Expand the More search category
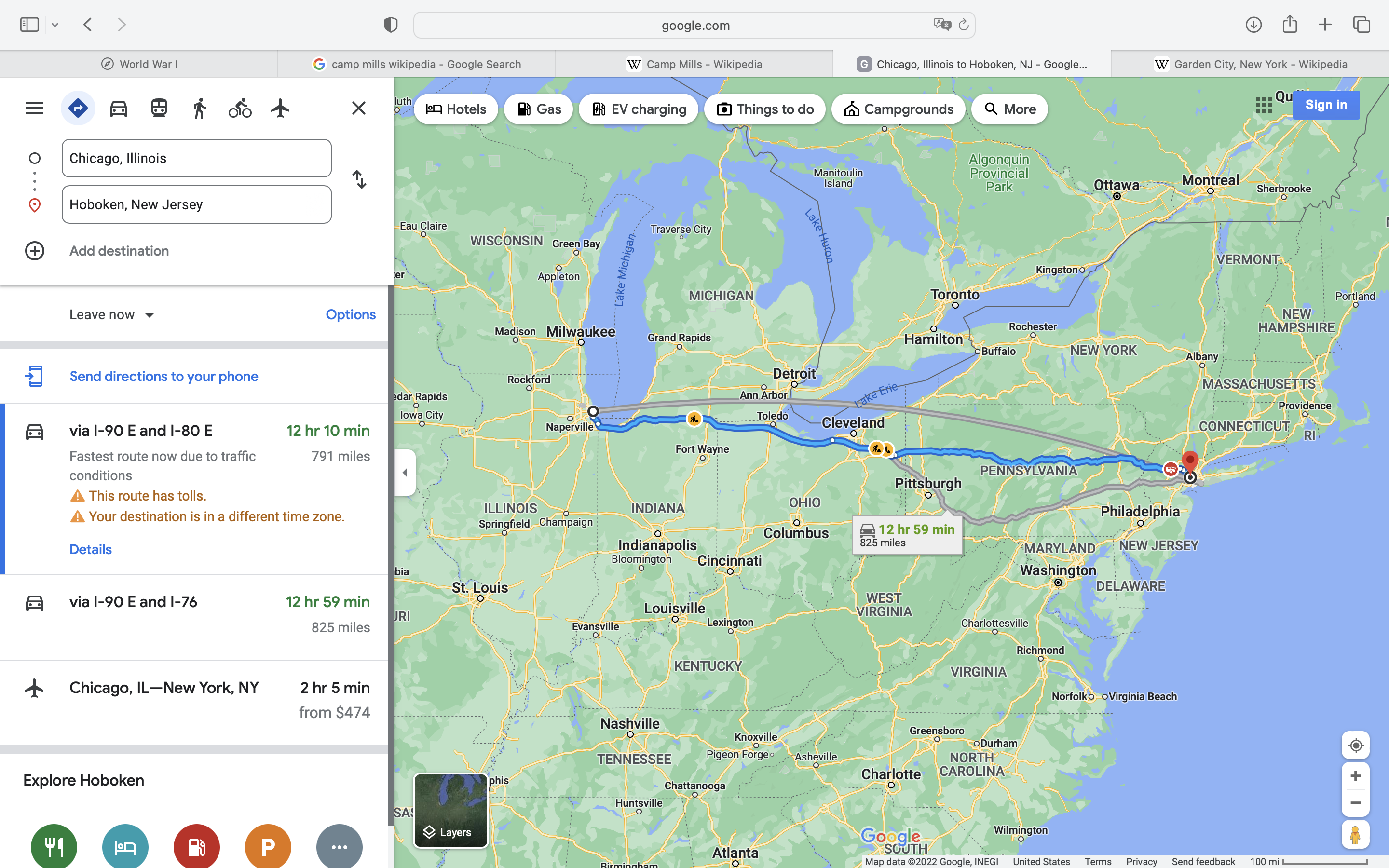1389x868 pixels. pos(1009,109)
